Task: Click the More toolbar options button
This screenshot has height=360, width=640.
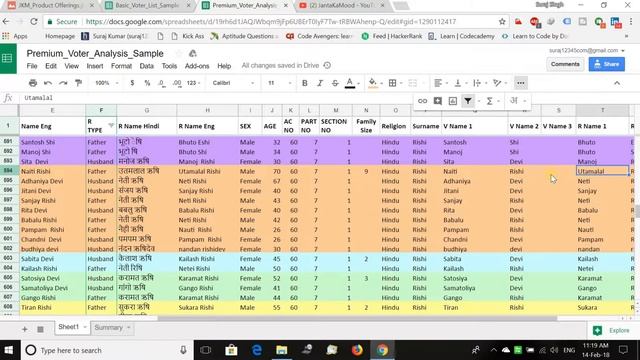Action: tap(520, 83)
